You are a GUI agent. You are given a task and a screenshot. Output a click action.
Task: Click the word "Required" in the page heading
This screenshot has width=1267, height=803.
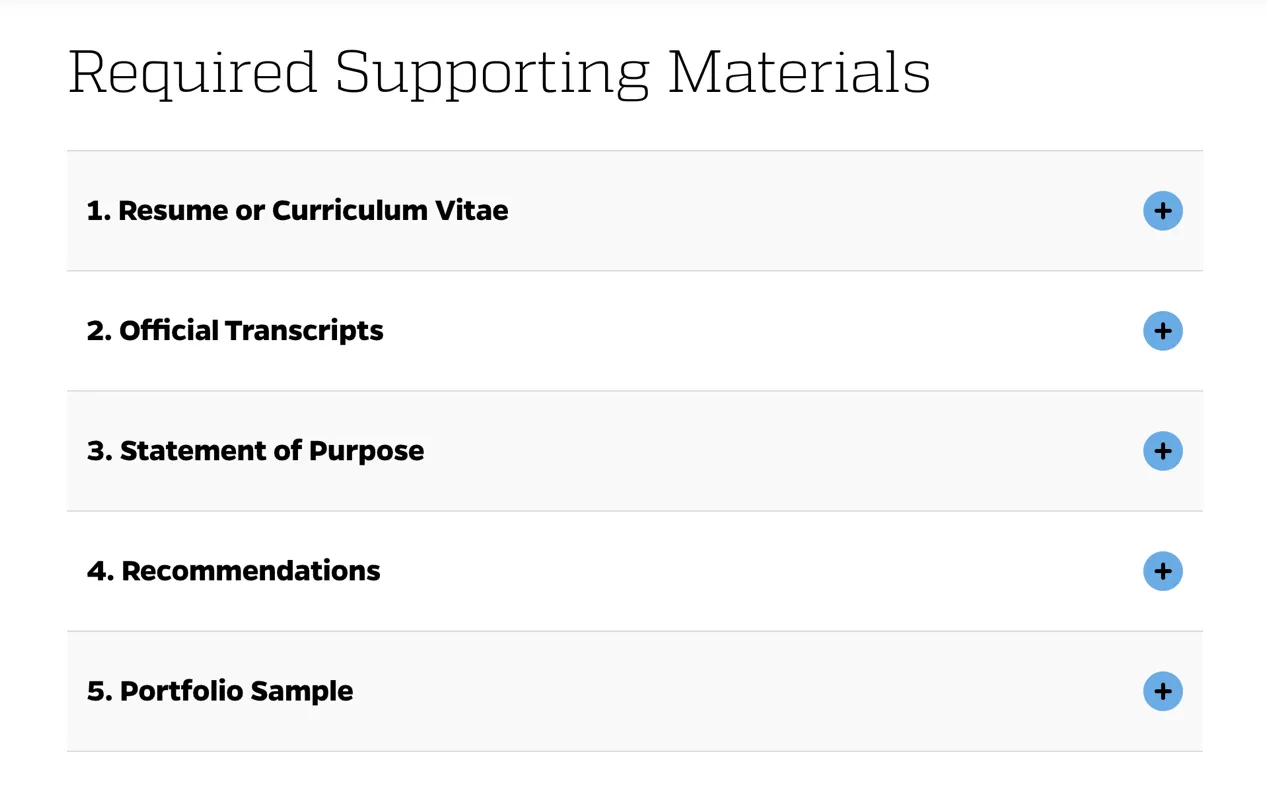(192, 72)
